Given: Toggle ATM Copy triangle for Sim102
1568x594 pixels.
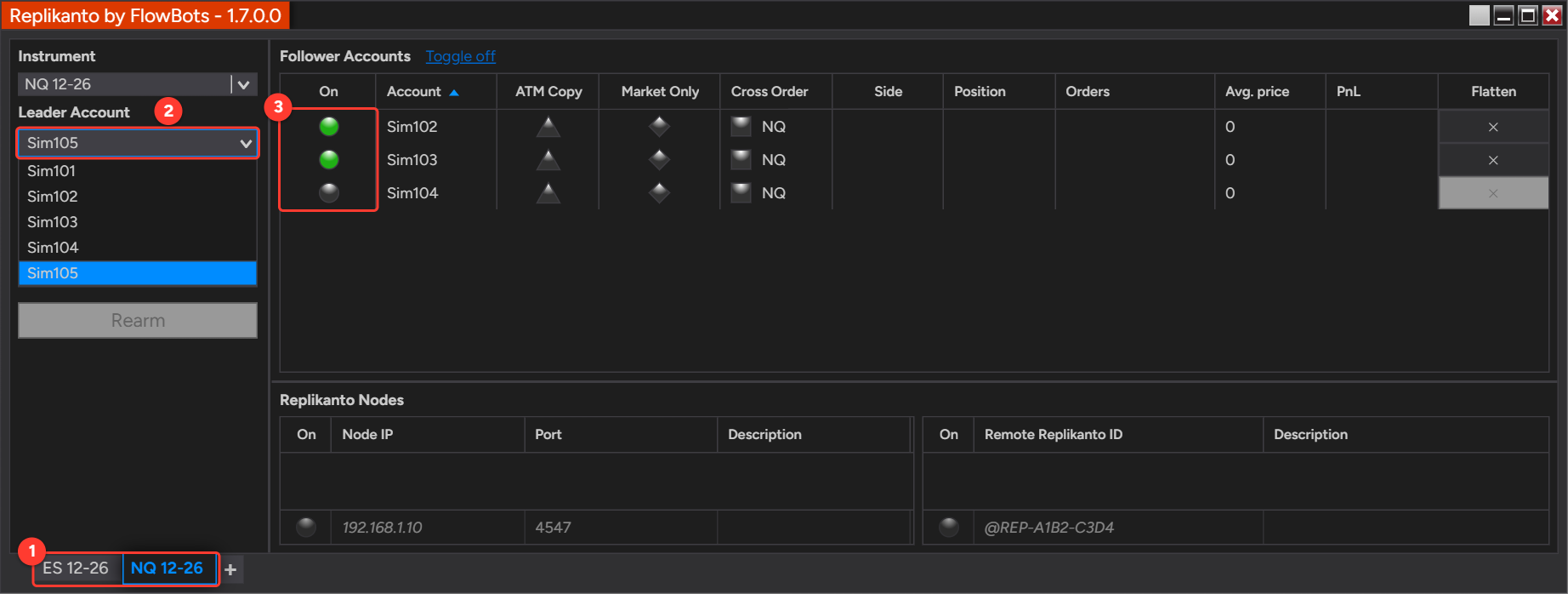Looking at the screenshot, I should pos(548,127).
